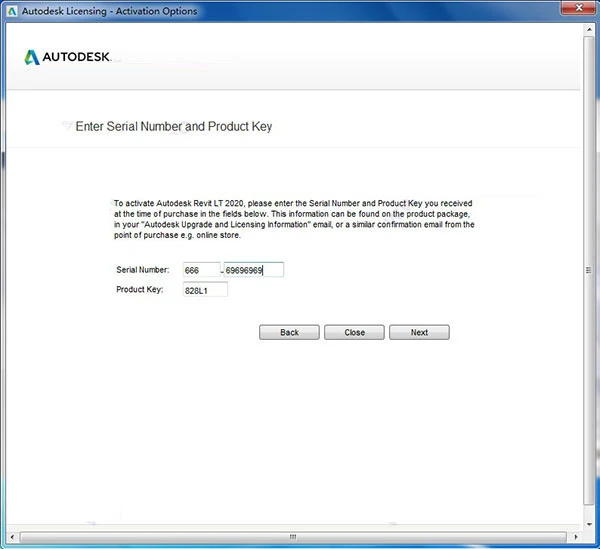Image resolution: width=600 pixels, height=549 pixels.
Task: Click the Next button
Action: coord(419,332)
